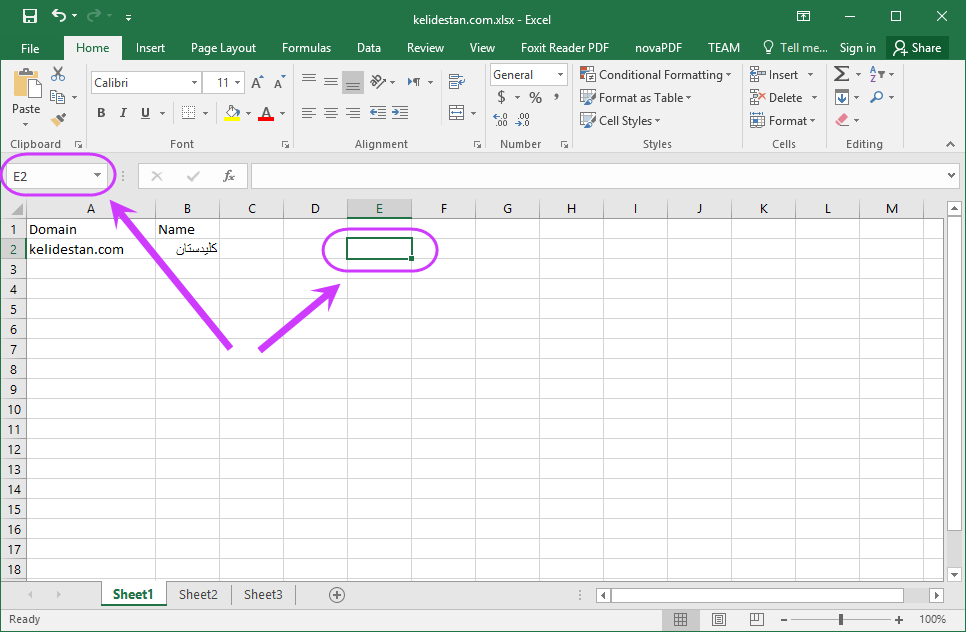Switch to Page Layout view in status bar
This screenshot has height=632, width=966.
[718, 619]
